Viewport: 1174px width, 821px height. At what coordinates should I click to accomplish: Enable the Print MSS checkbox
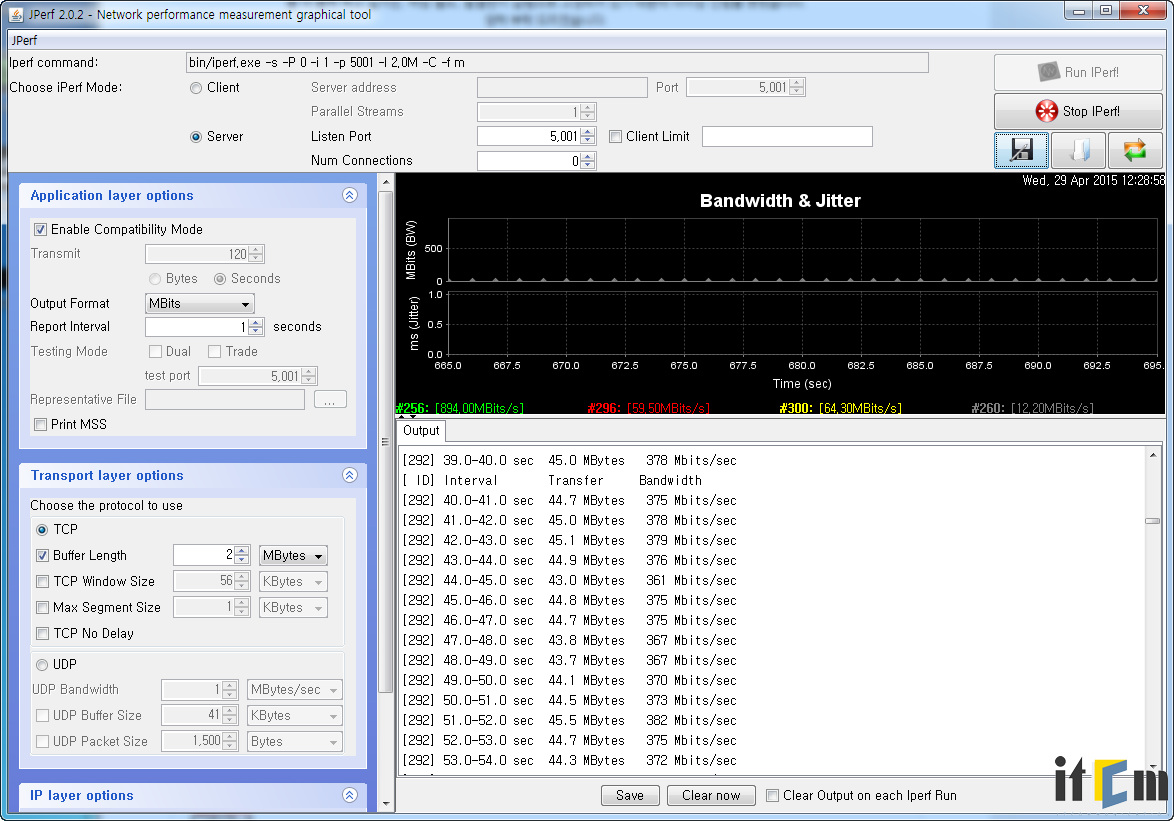click(x=40, y=424)
